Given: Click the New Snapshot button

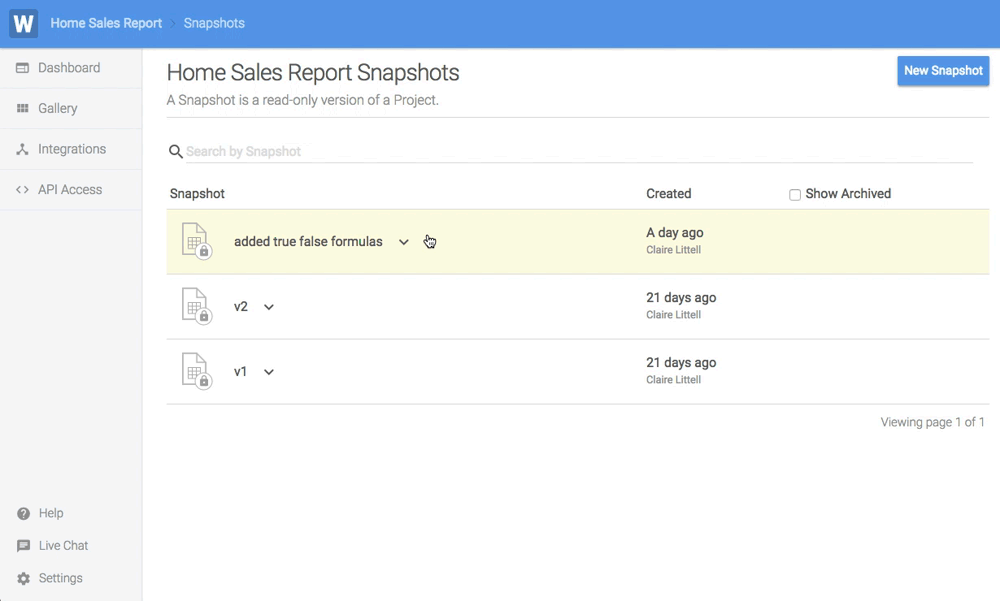Looking at the screenshot, I should tap(943, 71).
